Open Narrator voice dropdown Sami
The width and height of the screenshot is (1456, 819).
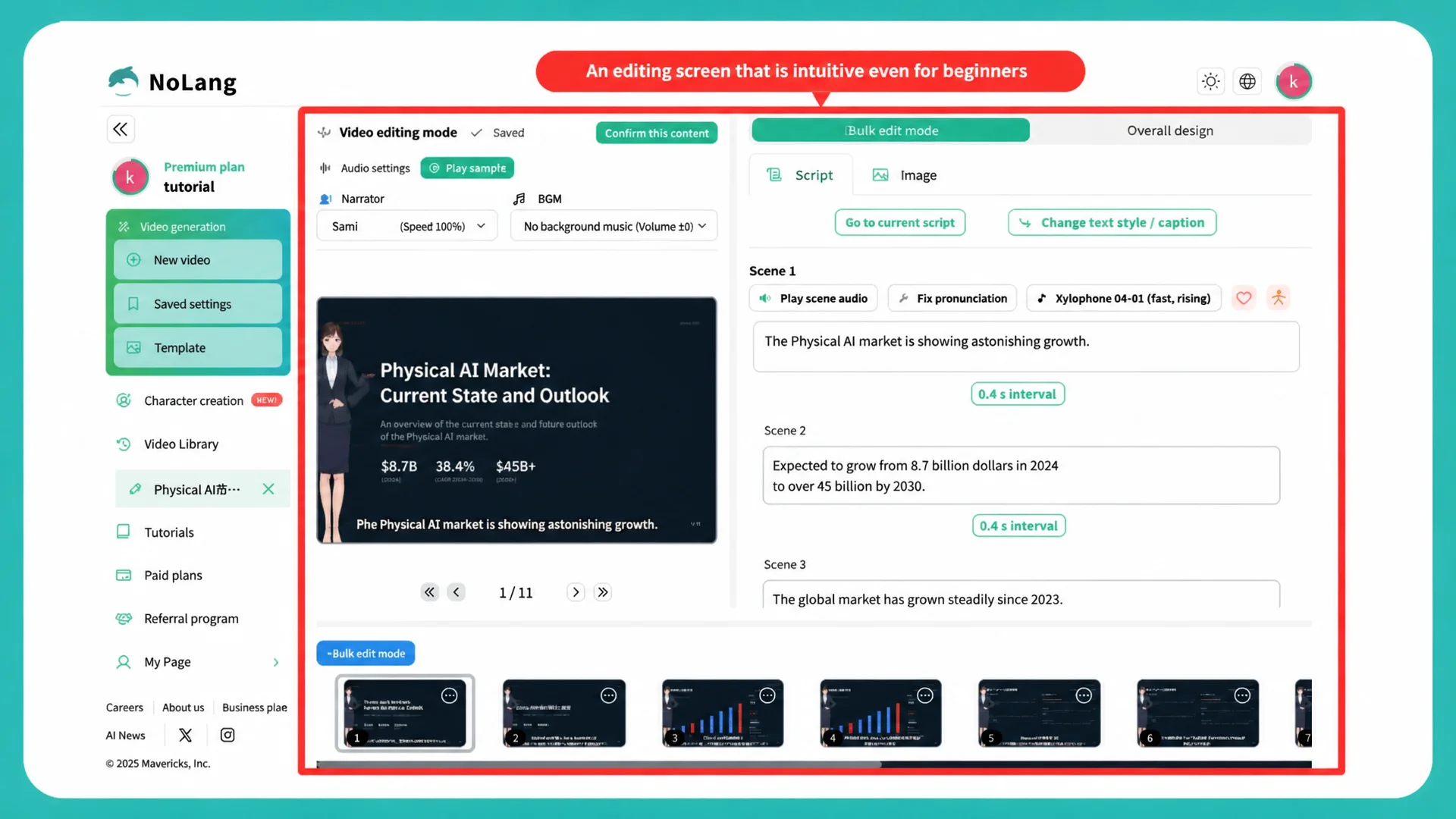[x=407, y=226]
